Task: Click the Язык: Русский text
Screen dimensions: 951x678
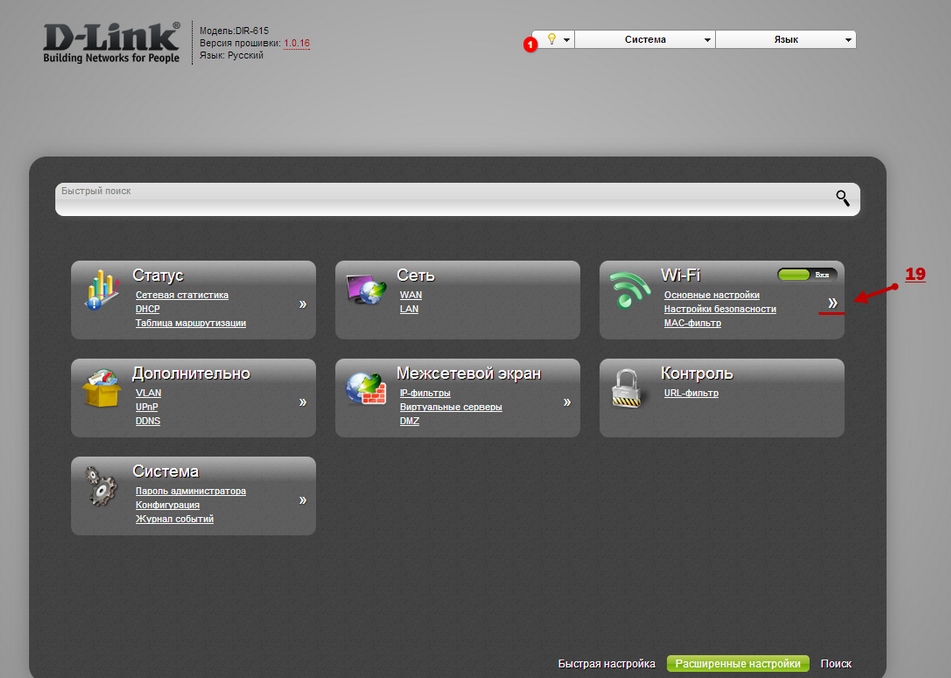Action: click(231, 55)
